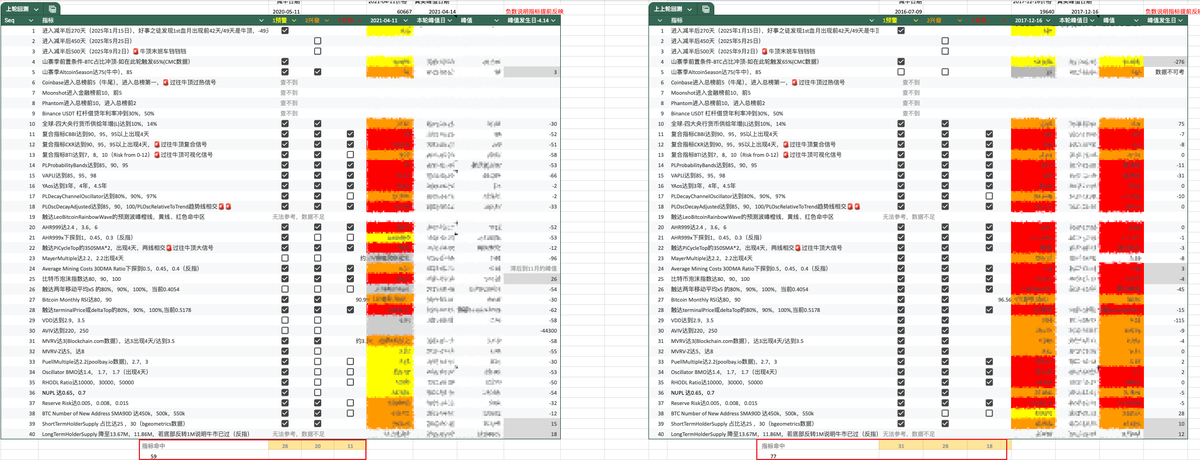1200x460 pixels.
Task: Open the 2017-12-16 column dropdown in 上上轮回测 table
Action: click(1049, 20)
